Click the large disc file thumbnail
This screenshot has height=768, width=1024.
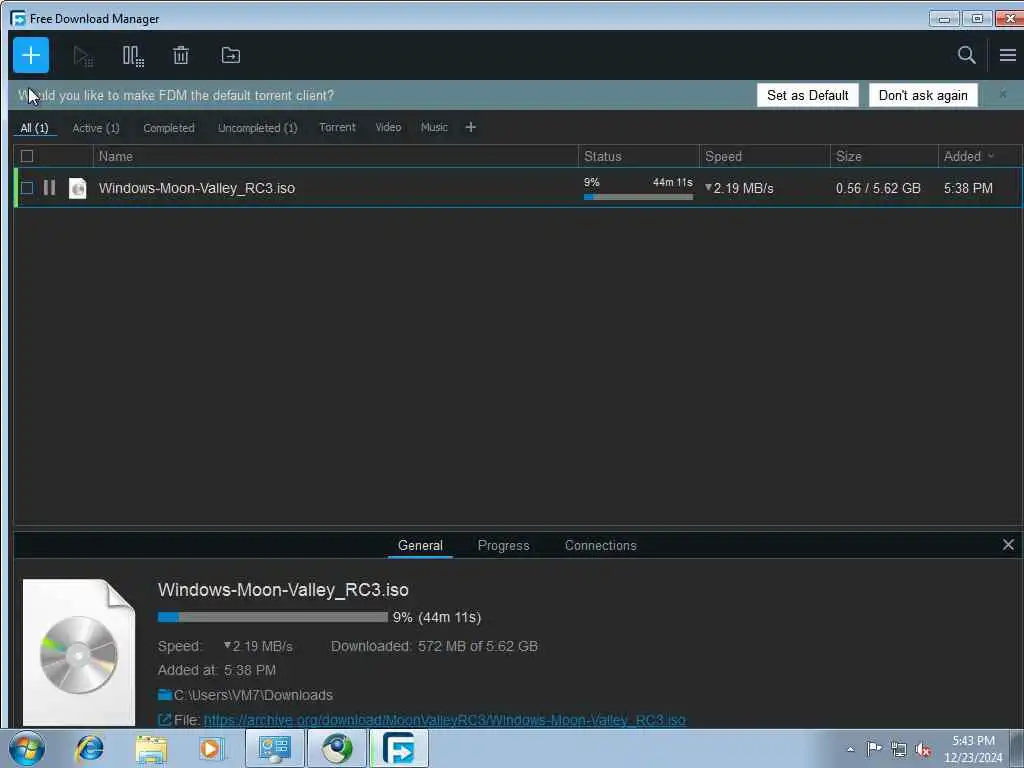[x=79, y=652]
